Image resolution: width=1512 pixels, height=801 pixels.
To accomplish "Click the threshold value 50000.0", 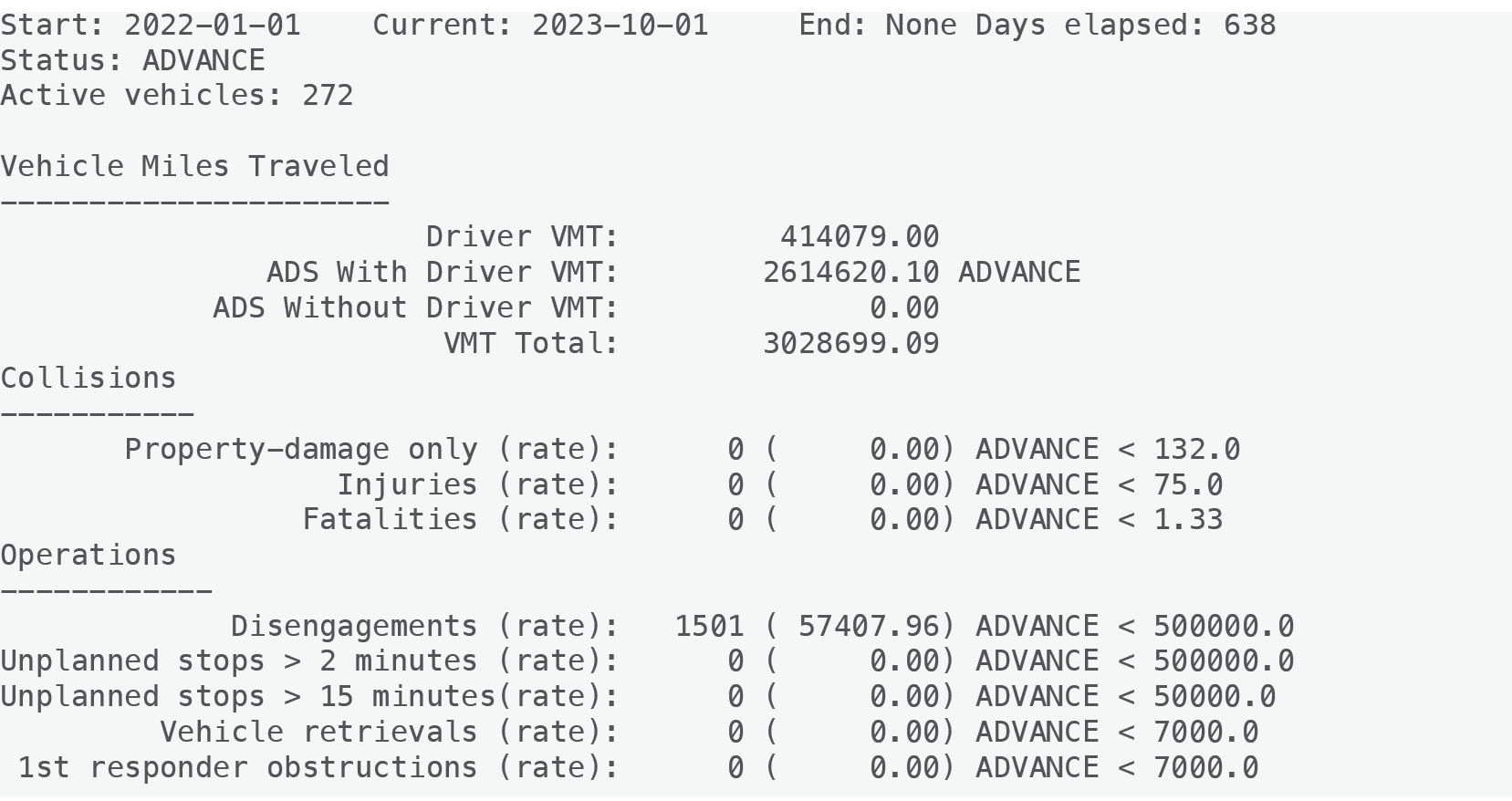I will (x=1215, y=696).
